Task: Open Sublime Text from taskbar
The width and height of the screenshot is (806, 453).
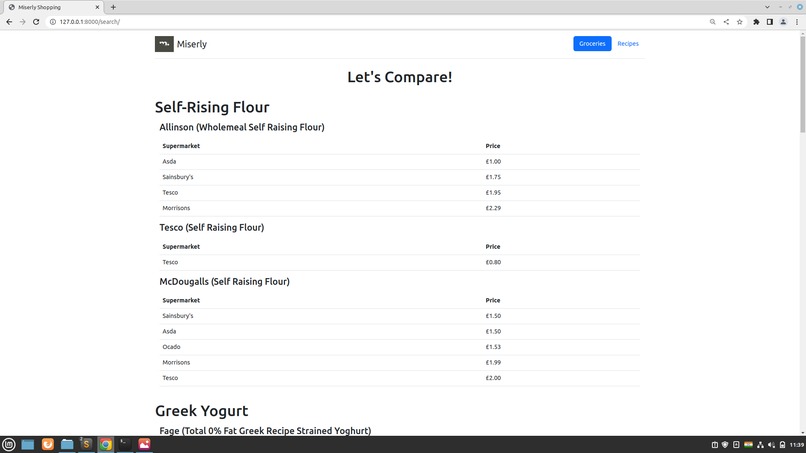Action: click(x=86, y=444)
